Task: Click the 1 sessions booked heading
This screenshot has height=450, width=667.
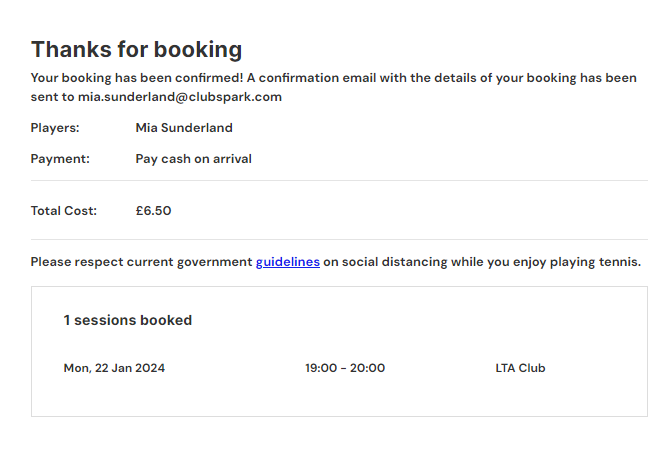Action: tap(128, 320)
